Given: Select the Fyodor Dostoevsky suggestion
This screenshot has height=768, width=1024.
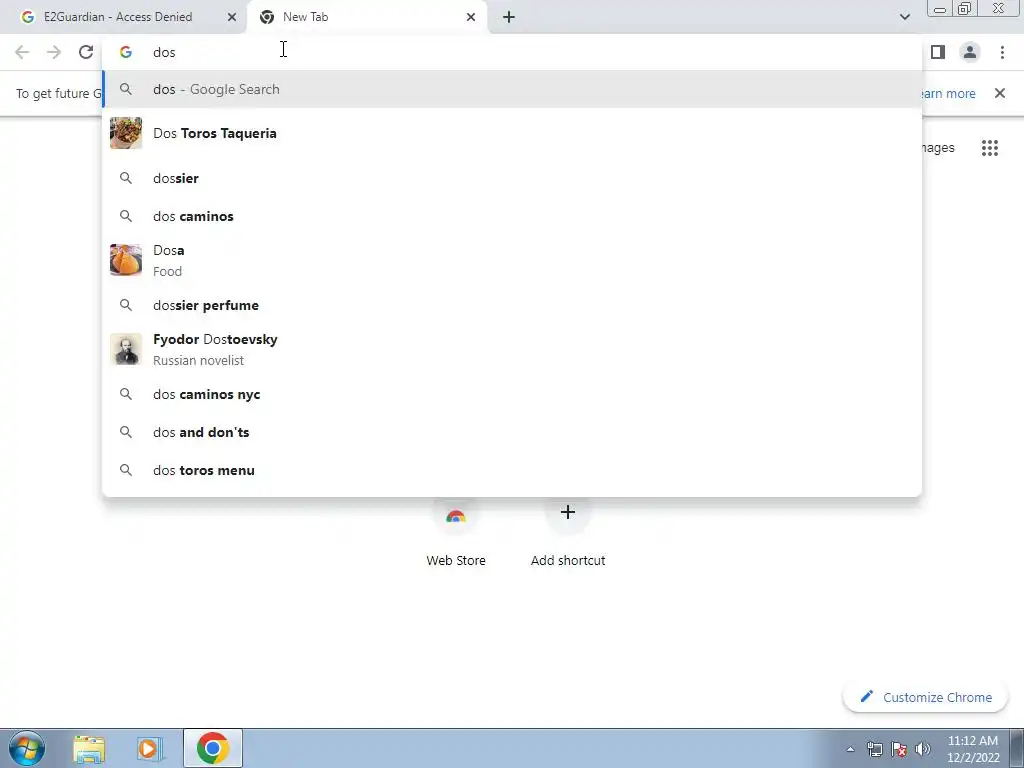Looking at the screenshot, I should (x=512, y=349).
